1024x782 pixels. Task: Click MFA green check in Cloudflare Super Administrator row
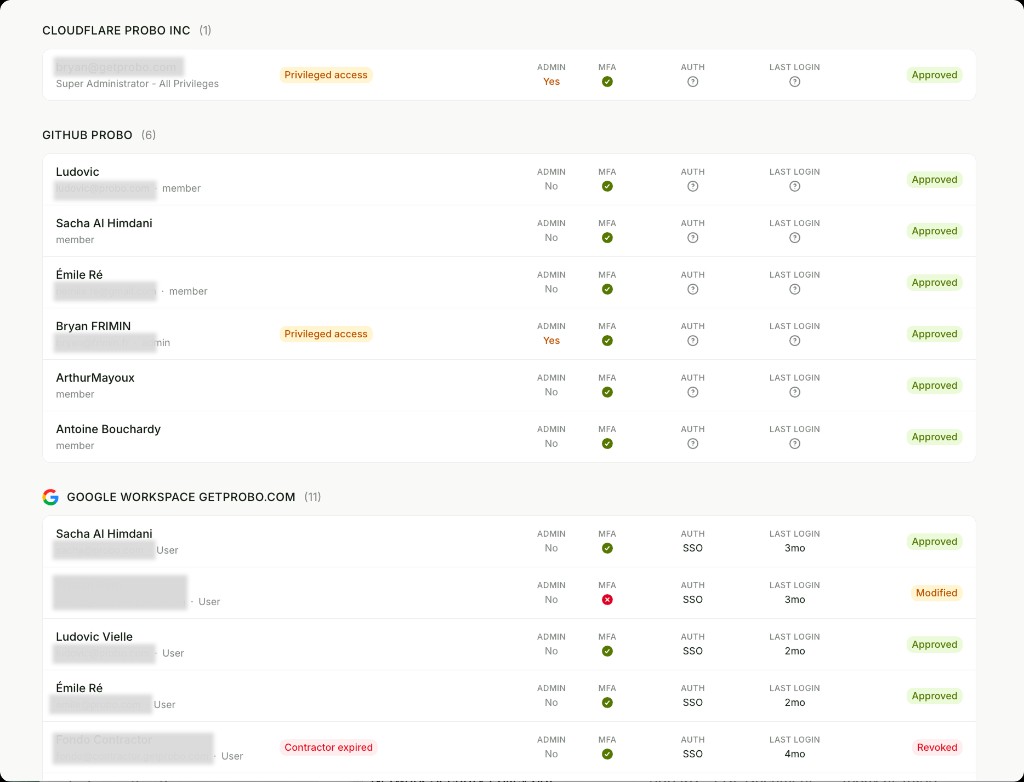click(607, 82)
